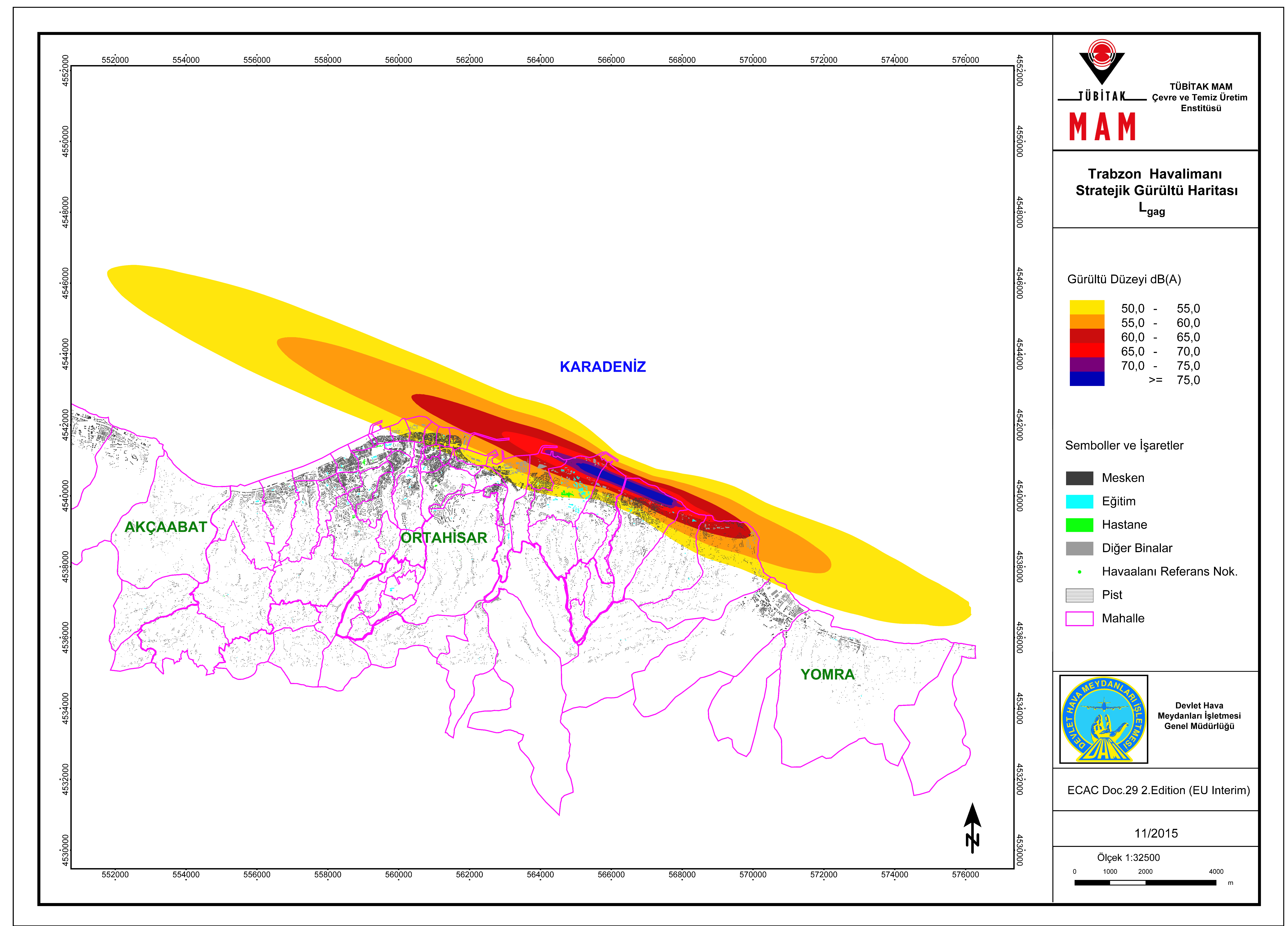This screenshot has width=1288, height=926.
Task: Click the ECAC Doc.29 2.Edition (EU Interim) text
Action: 1158,790
